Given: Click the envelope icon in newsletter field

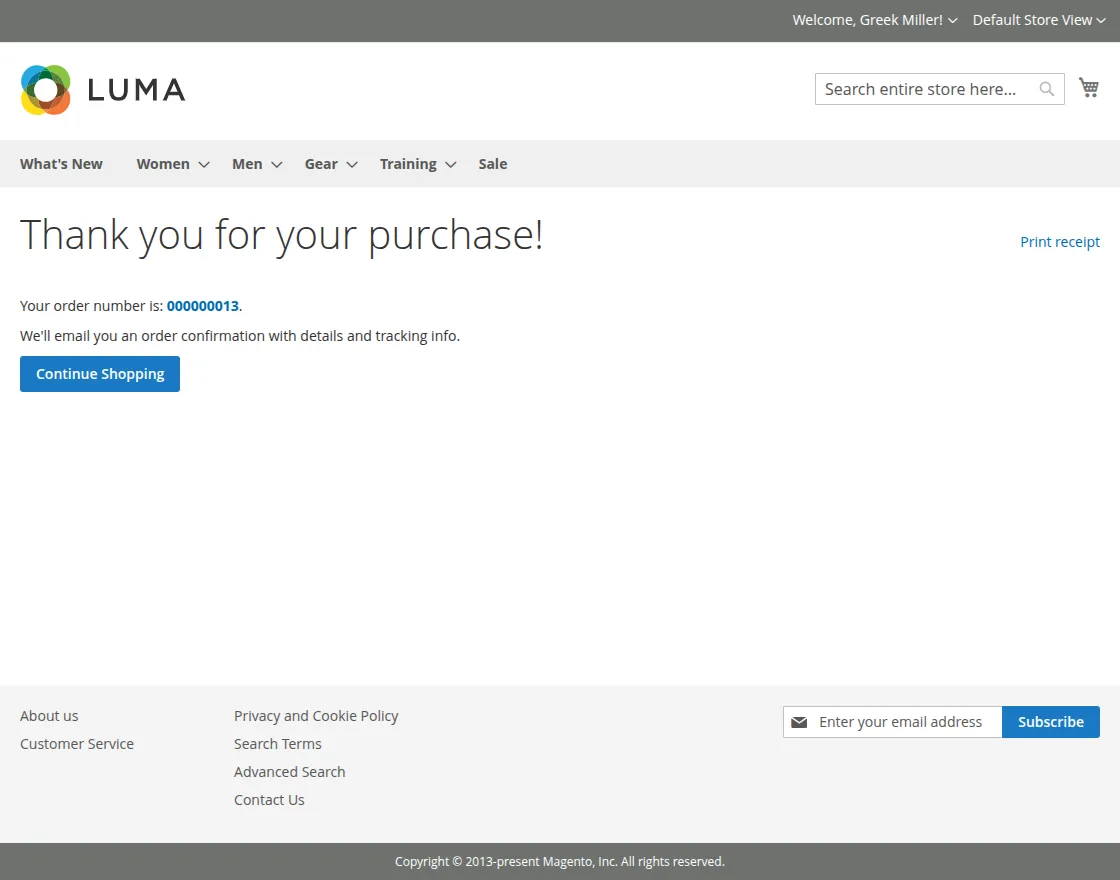Looking at the screenshot, I should (x=799, y=722).
